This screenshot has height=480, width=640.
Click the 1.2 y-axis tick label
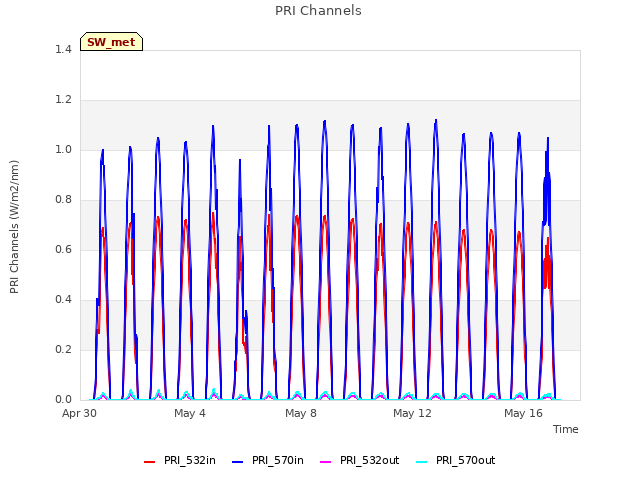coord(63,99)
